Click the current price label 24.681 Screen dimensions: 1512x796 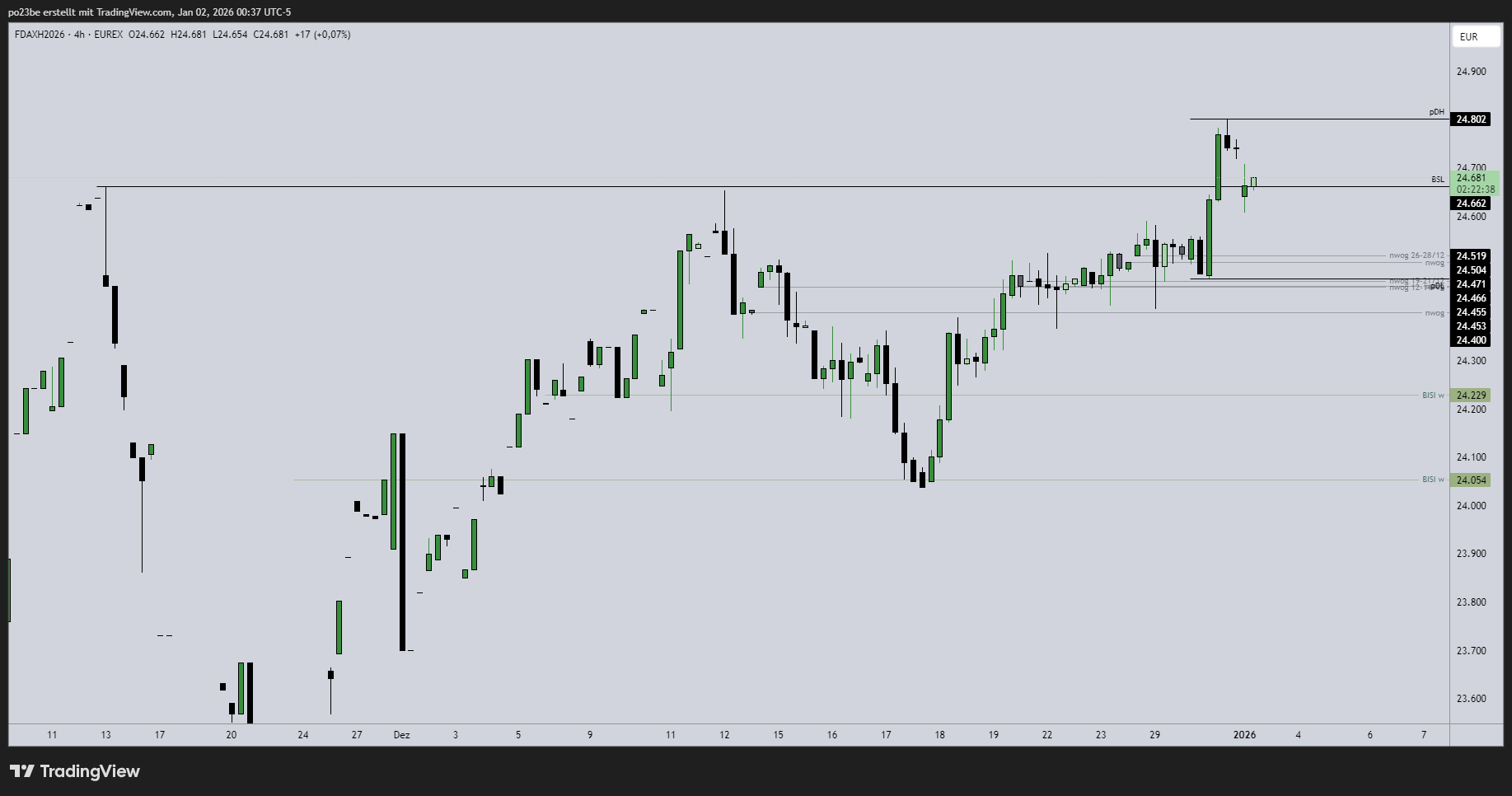click(x=1471, y=178)
